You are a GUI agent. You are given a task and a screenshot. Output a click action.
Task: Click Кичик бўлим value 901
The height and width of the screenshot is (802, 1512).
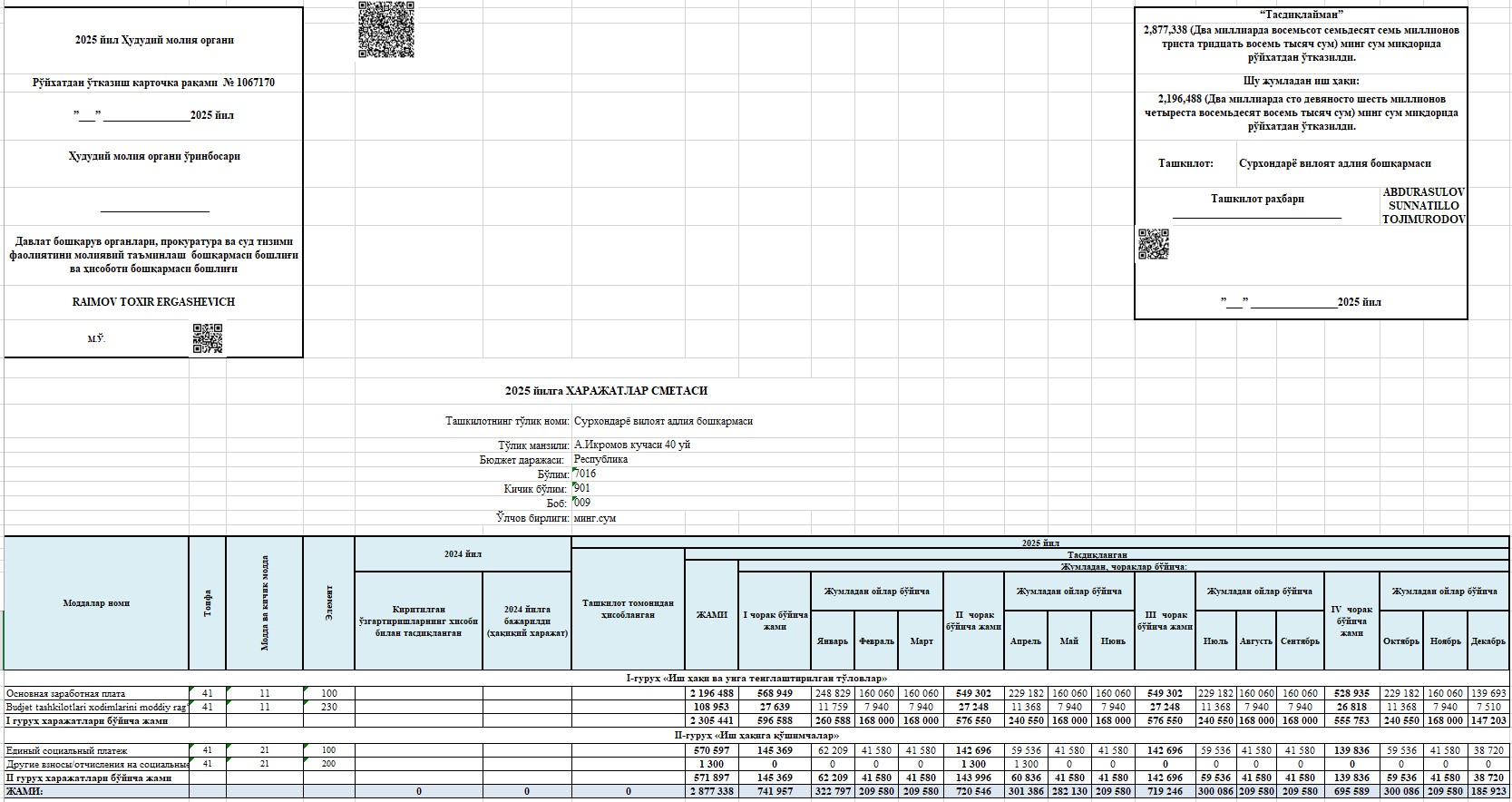click(x=582, y=488)
